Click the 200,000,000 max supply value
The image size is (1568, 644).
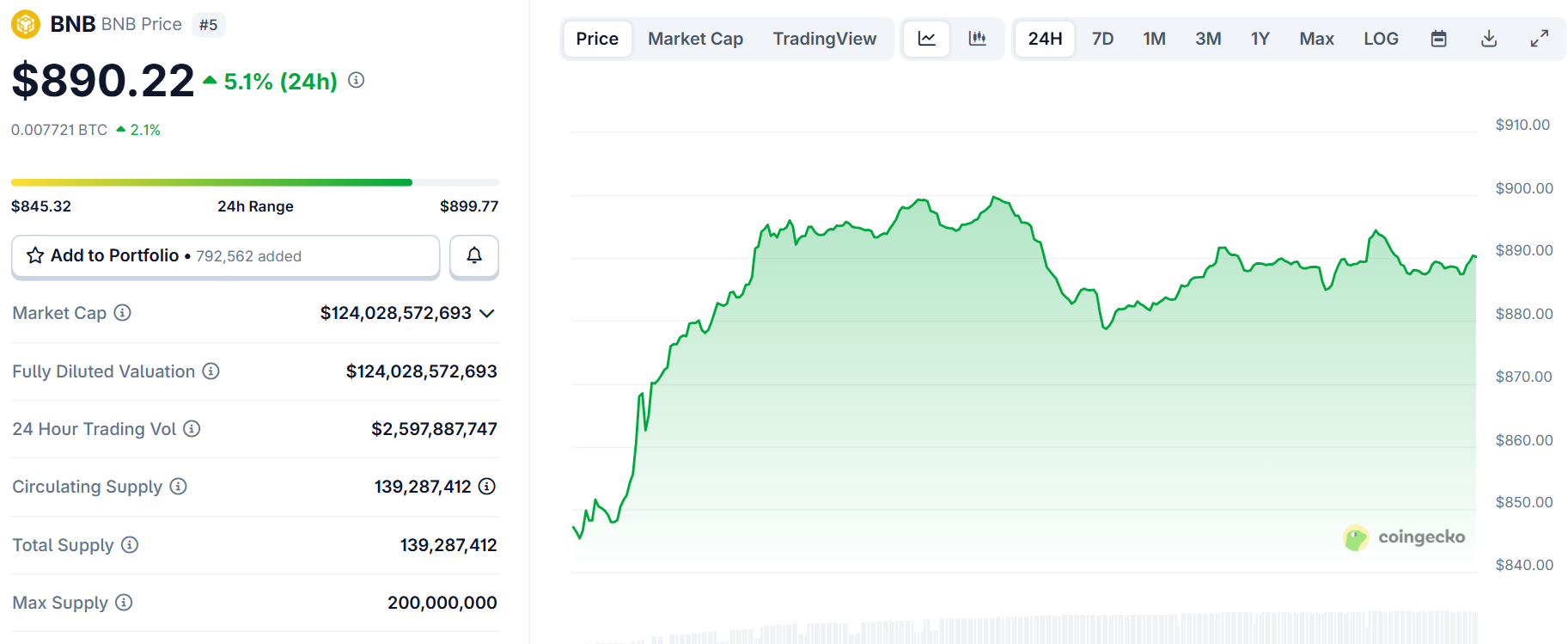pos(442,603)
